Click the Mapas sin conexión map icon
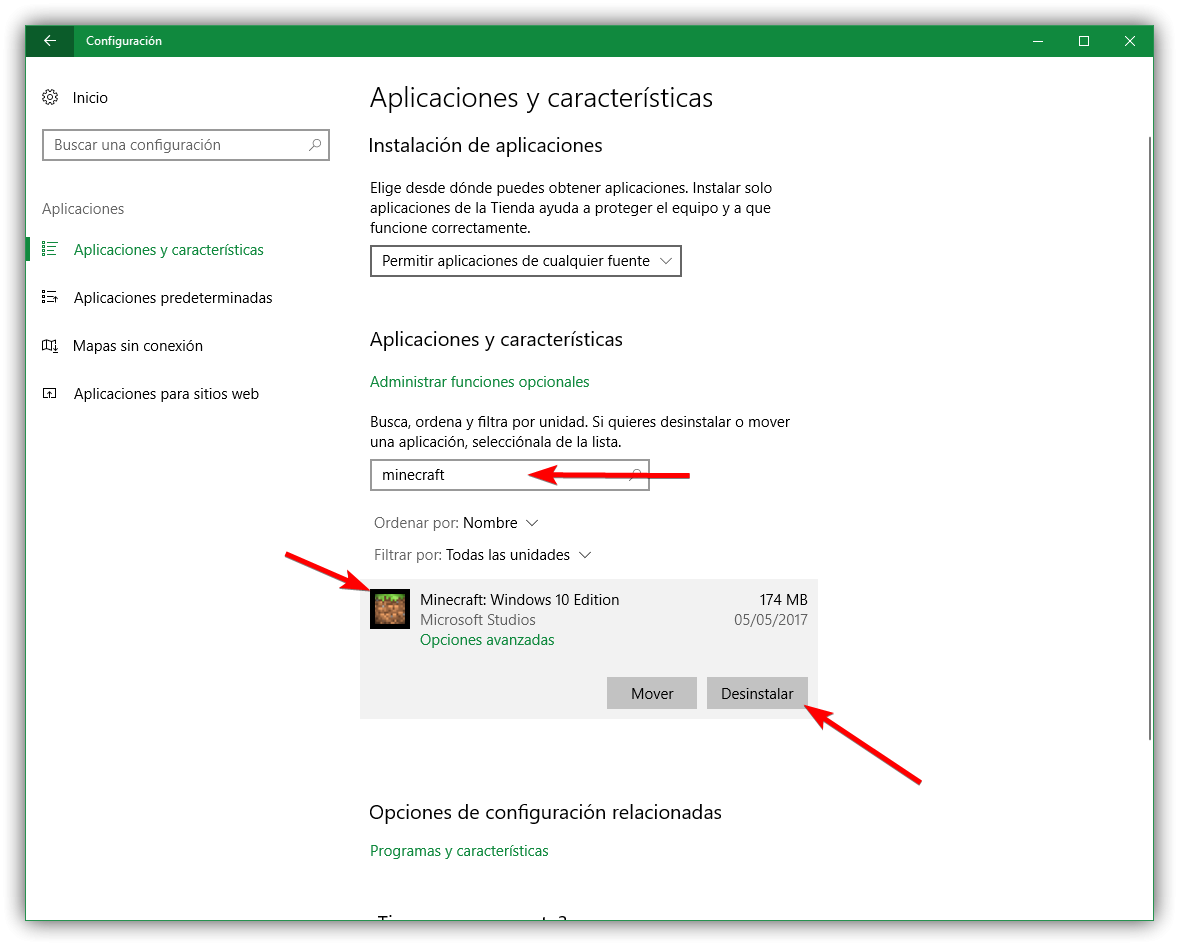Screen dimensions: 1179x946 [x=50, y=345]
